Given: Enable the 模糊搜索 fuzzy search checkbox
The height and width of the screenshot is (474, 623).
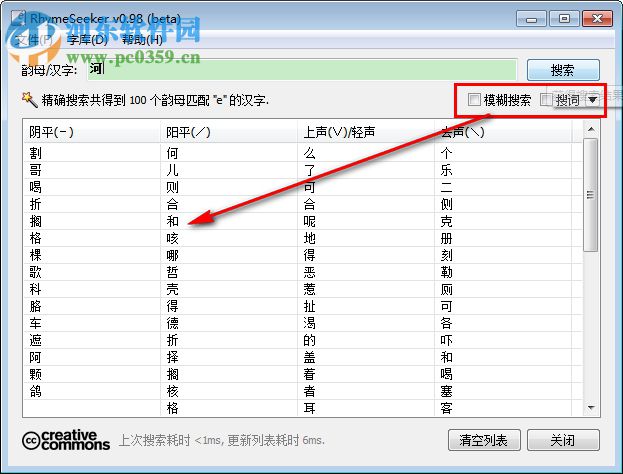Looking at the screenshot, I should point(474,99).
